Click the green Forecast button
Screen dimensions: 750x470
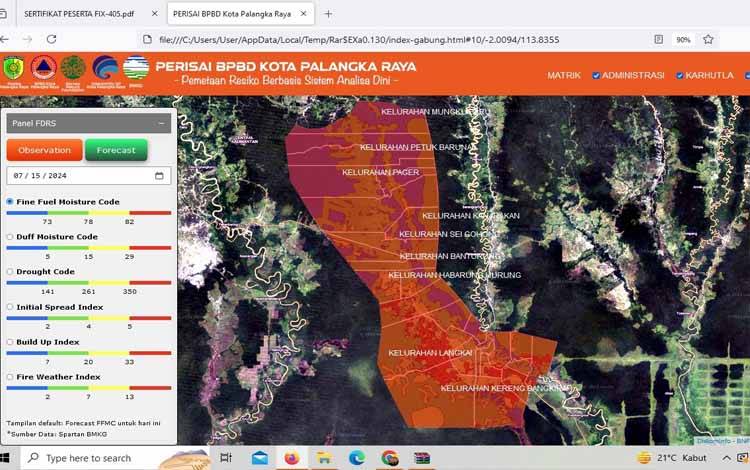coord(116,150)
